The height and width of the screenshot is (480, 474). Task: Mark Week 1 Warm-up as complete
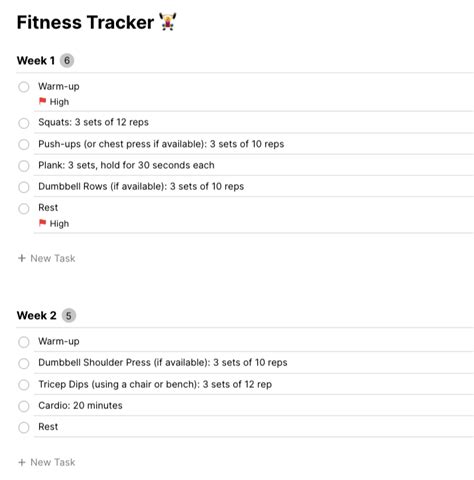point(24,87)
